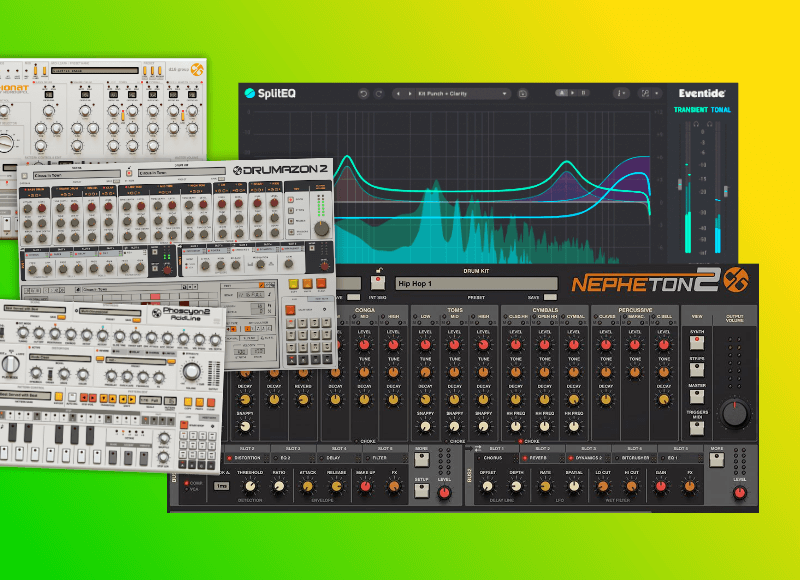Click the Tonal level fader in SplitEQ
Viewport: 800px width, 580px height.
pos(726,192)
